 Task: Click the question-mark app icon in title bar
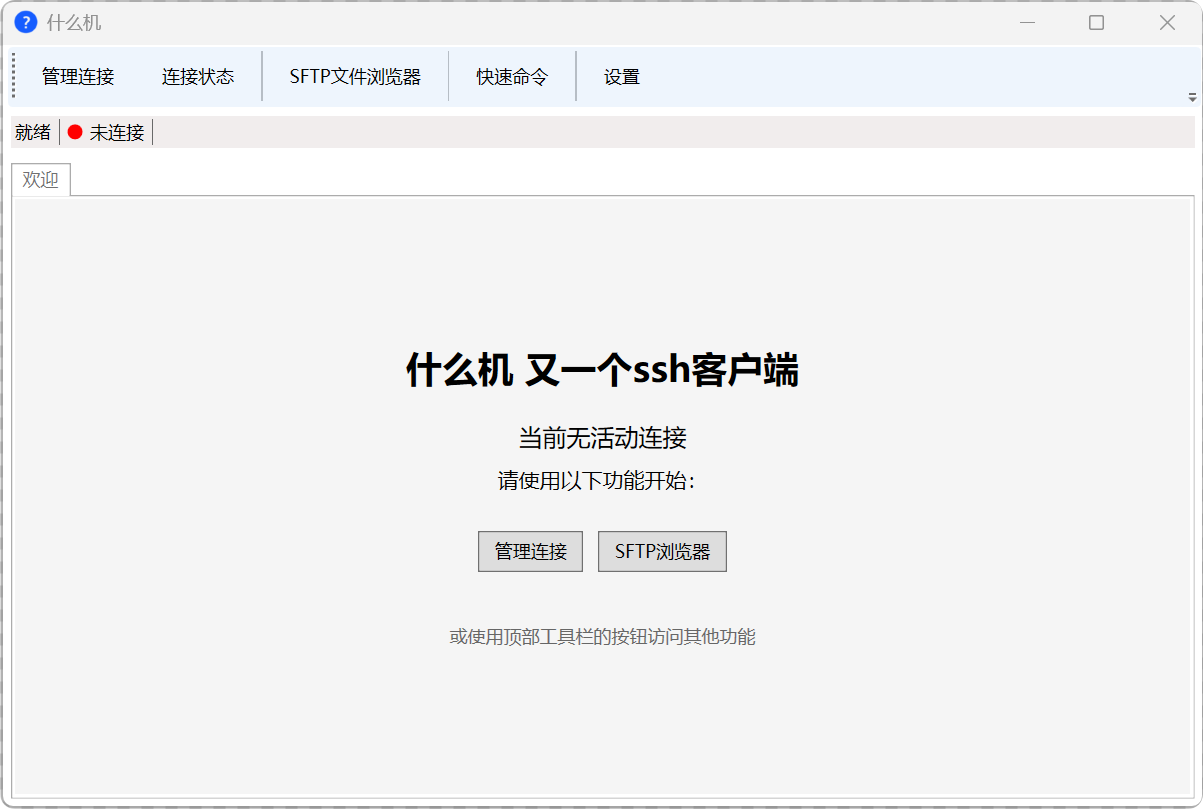25,22
